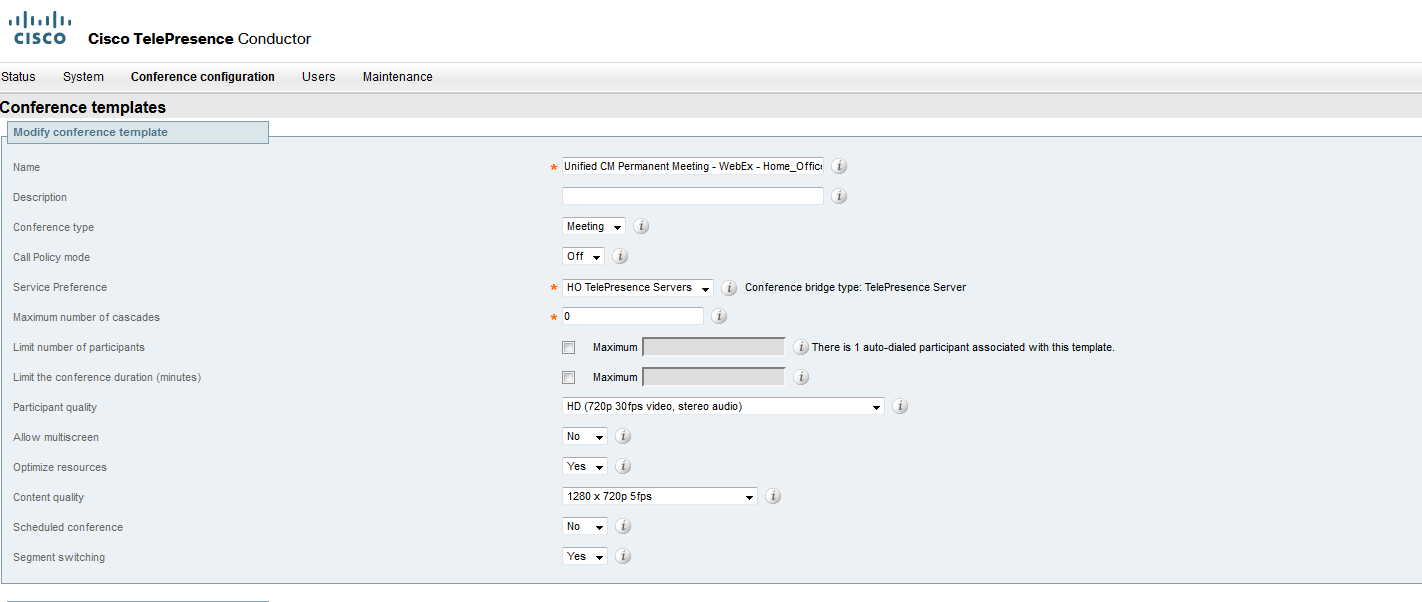Image resolution: width=1422 pixels, height=602 pixels.
Task: Click into the Name input field
Action: click(693, 166)
